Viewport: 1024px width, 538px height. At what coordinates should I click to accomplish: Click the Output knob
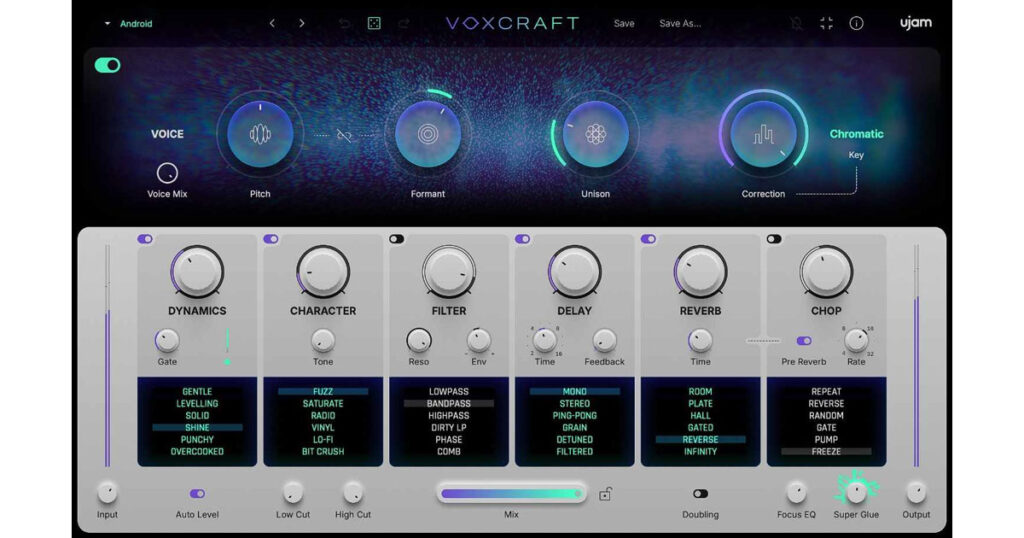click(x=916, y=492)
